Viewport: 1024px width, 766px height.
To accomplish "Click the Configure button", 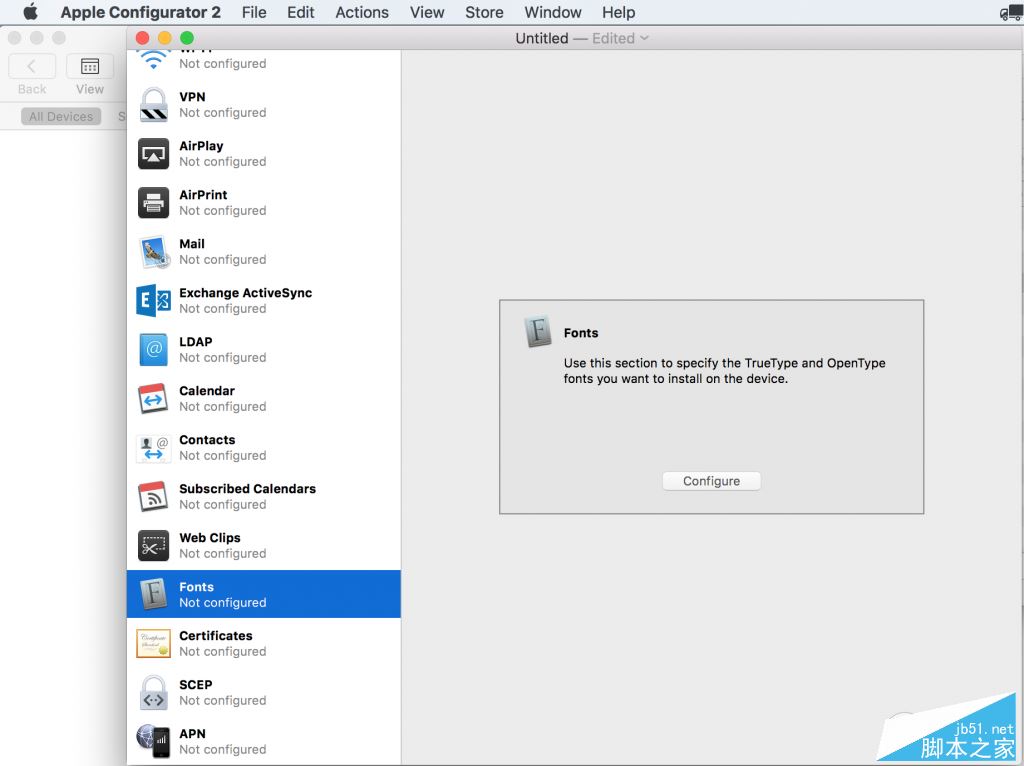I will pos(711,481).
